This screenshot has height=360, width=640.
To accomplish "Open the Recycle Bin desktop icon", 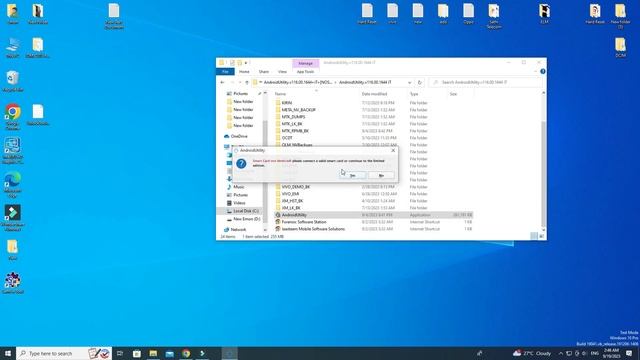I will pos(13,81).
